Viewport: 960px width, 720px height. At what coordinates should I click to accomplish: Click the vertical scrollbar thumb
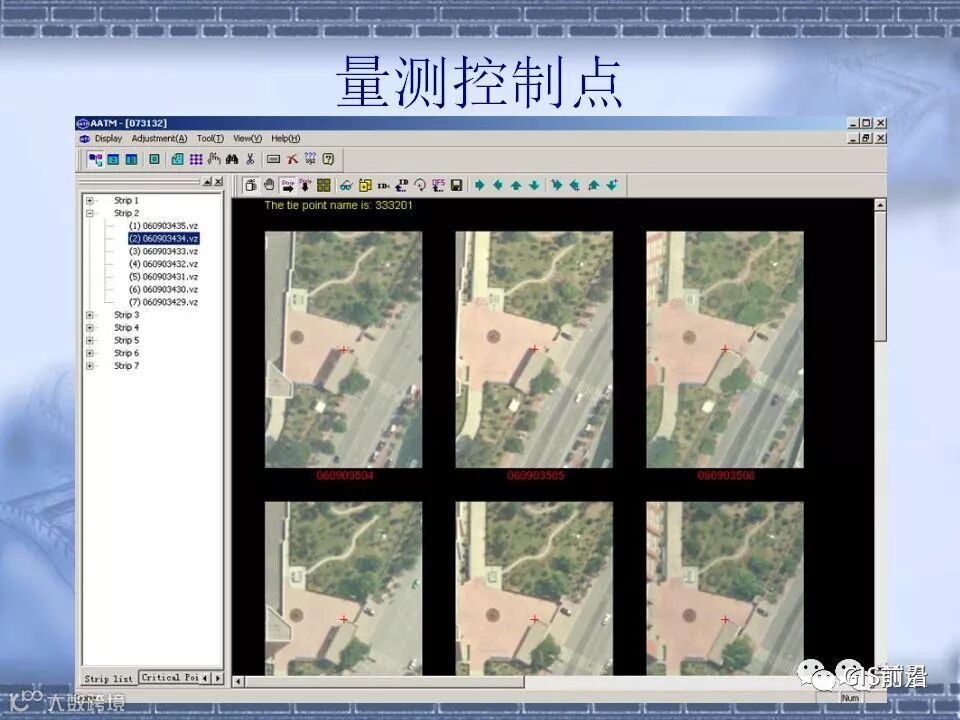(x=880, y=276)
